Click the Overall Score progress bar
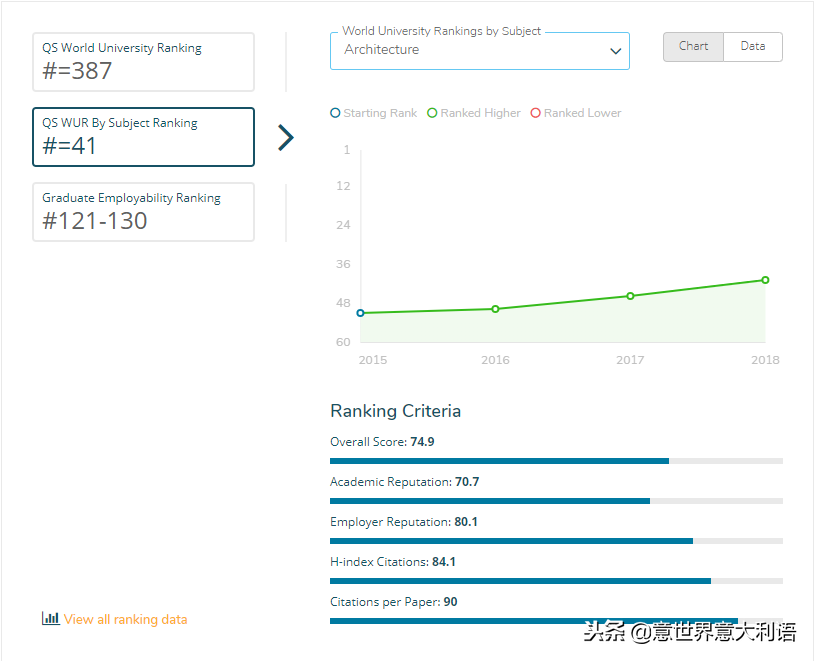The height and width of the screenshot is (661, 815). [x=556, y=461]
